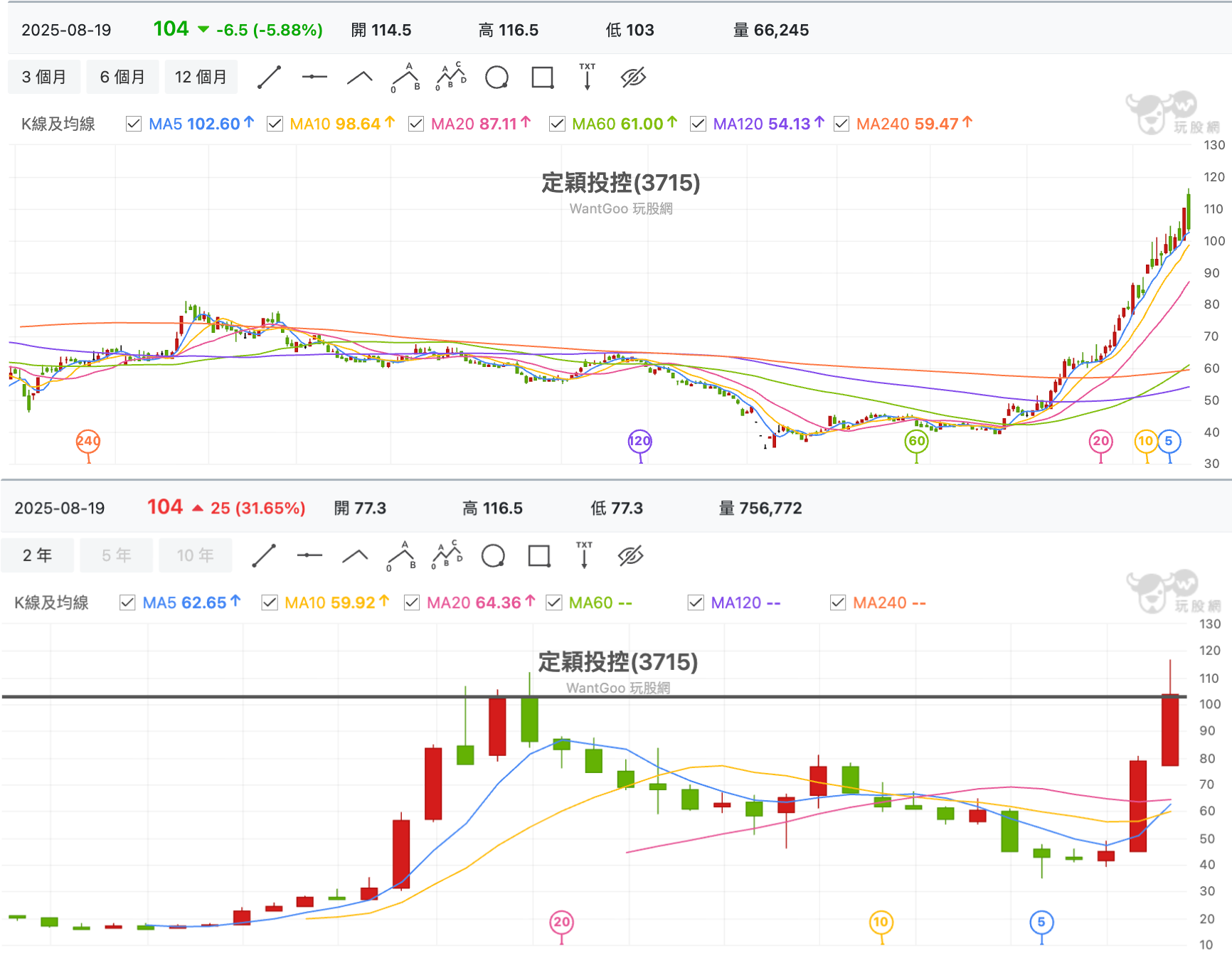The height and width of the screenshot is (953, 1232).
Task: Hide drawings with upper chart eye-slash icon
Action: coord(633,77)
